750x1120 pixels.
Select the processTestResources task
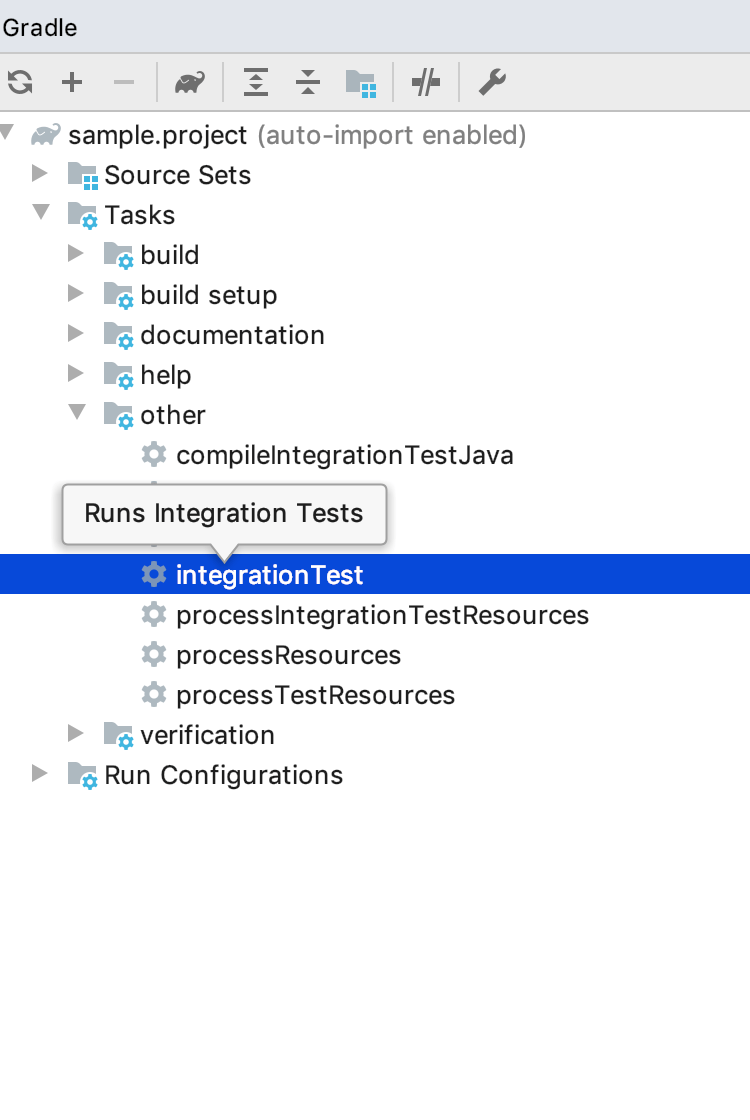pos(315,694)
